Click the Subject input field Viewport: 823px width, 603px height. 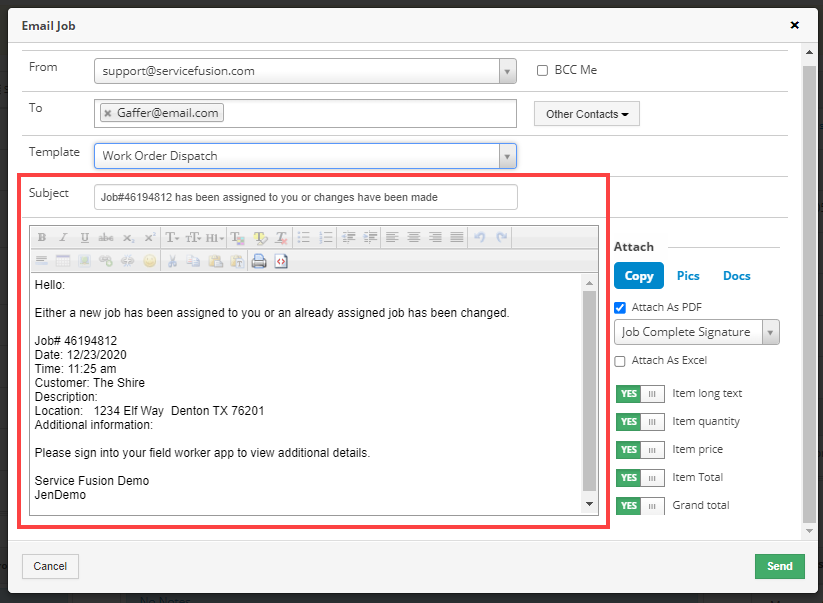305,197
